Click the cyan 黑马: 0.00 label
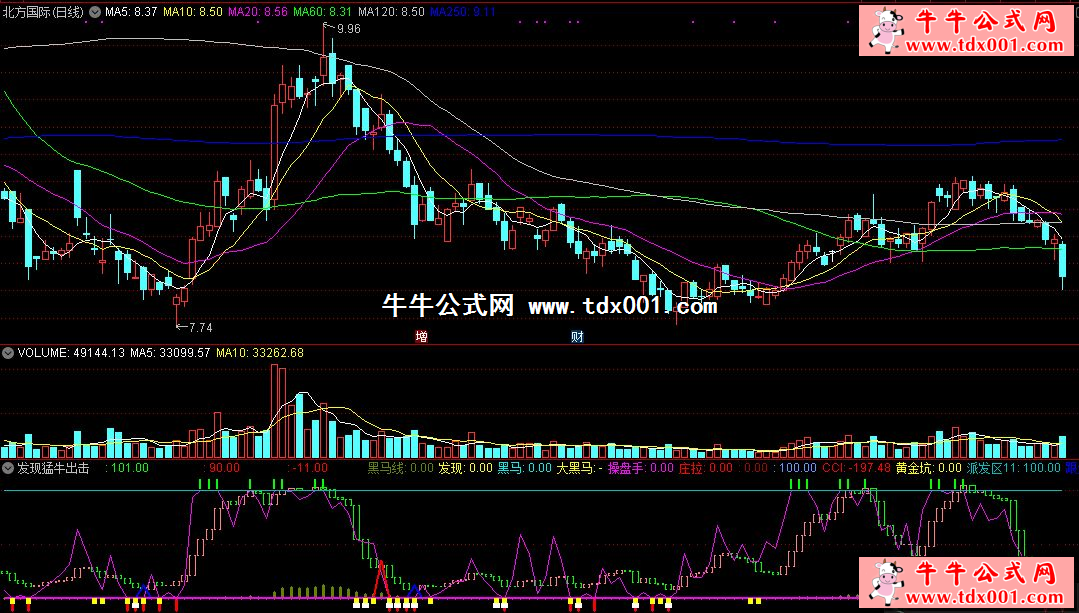Screen dimensions: 1079x613 pyautogui.click(x=525, y=468)
